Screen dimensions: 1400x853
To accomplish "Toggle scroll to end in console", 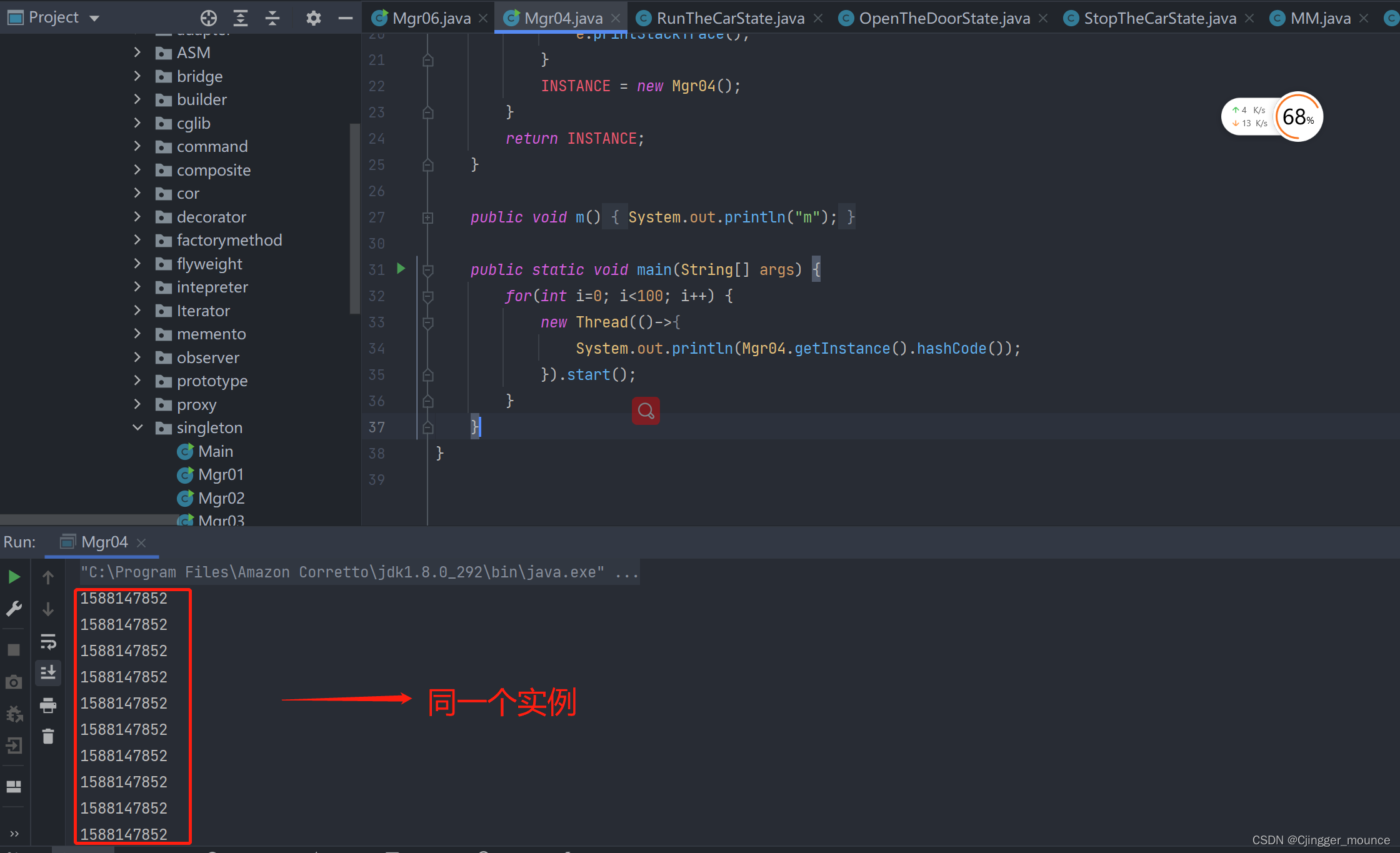I will point(48,673).
